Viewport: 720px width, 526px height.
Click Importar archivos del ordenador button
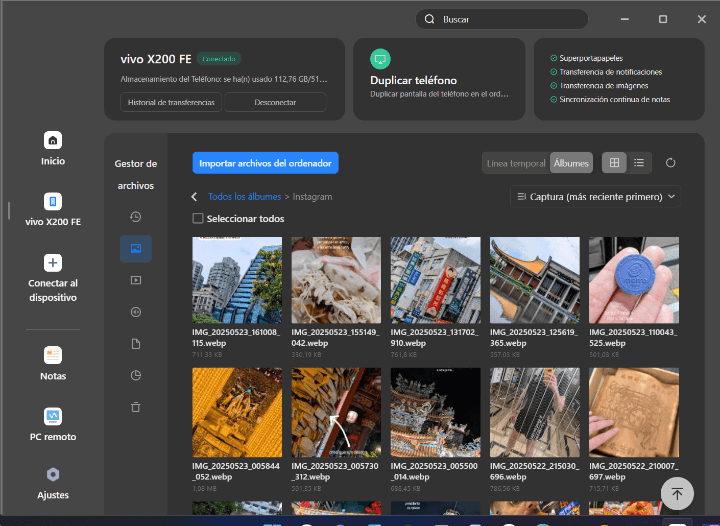(265, 163)
